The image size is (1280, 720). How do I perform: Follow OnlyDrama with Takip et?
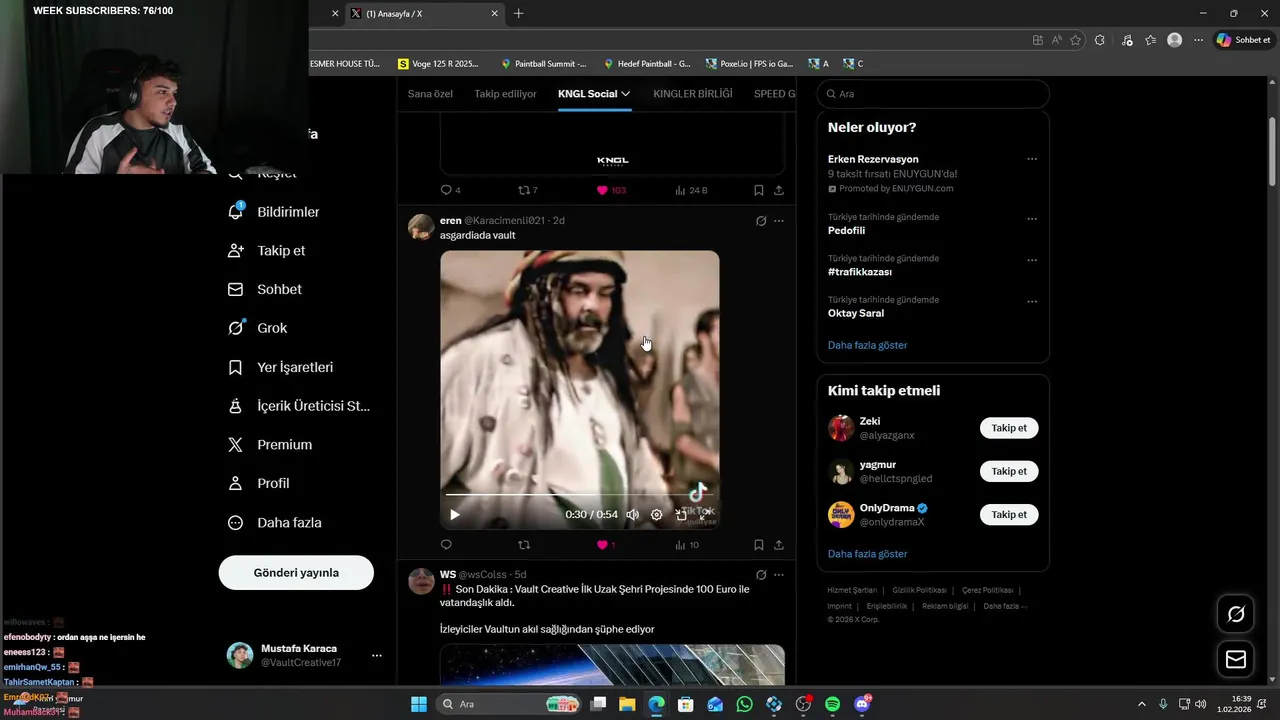[x=1009, y=514]
